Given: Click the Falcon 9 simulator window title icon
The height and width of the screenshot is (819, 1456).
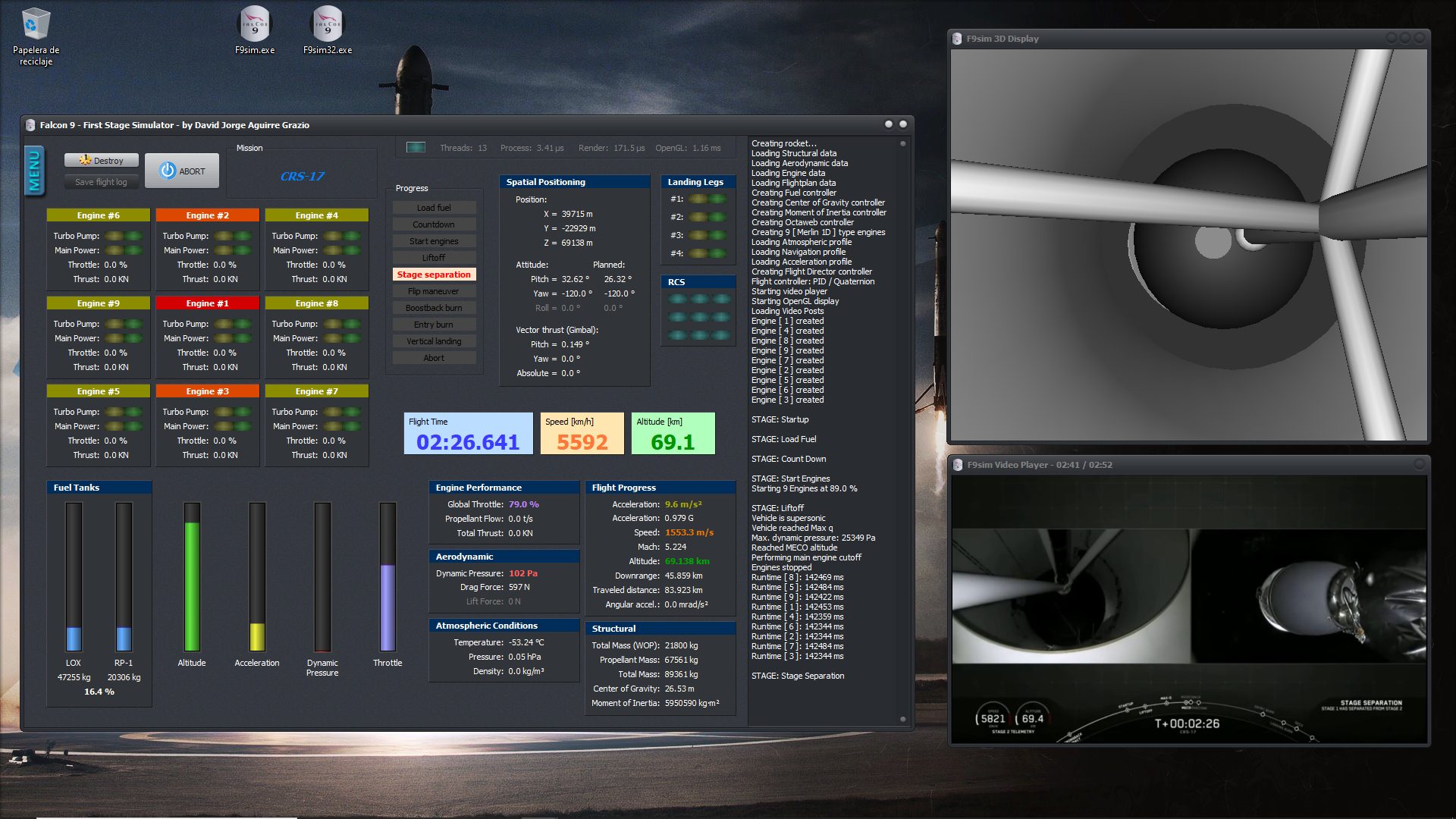Looking at the screenshot, I should pyautogui.click(x=30, y=125).
